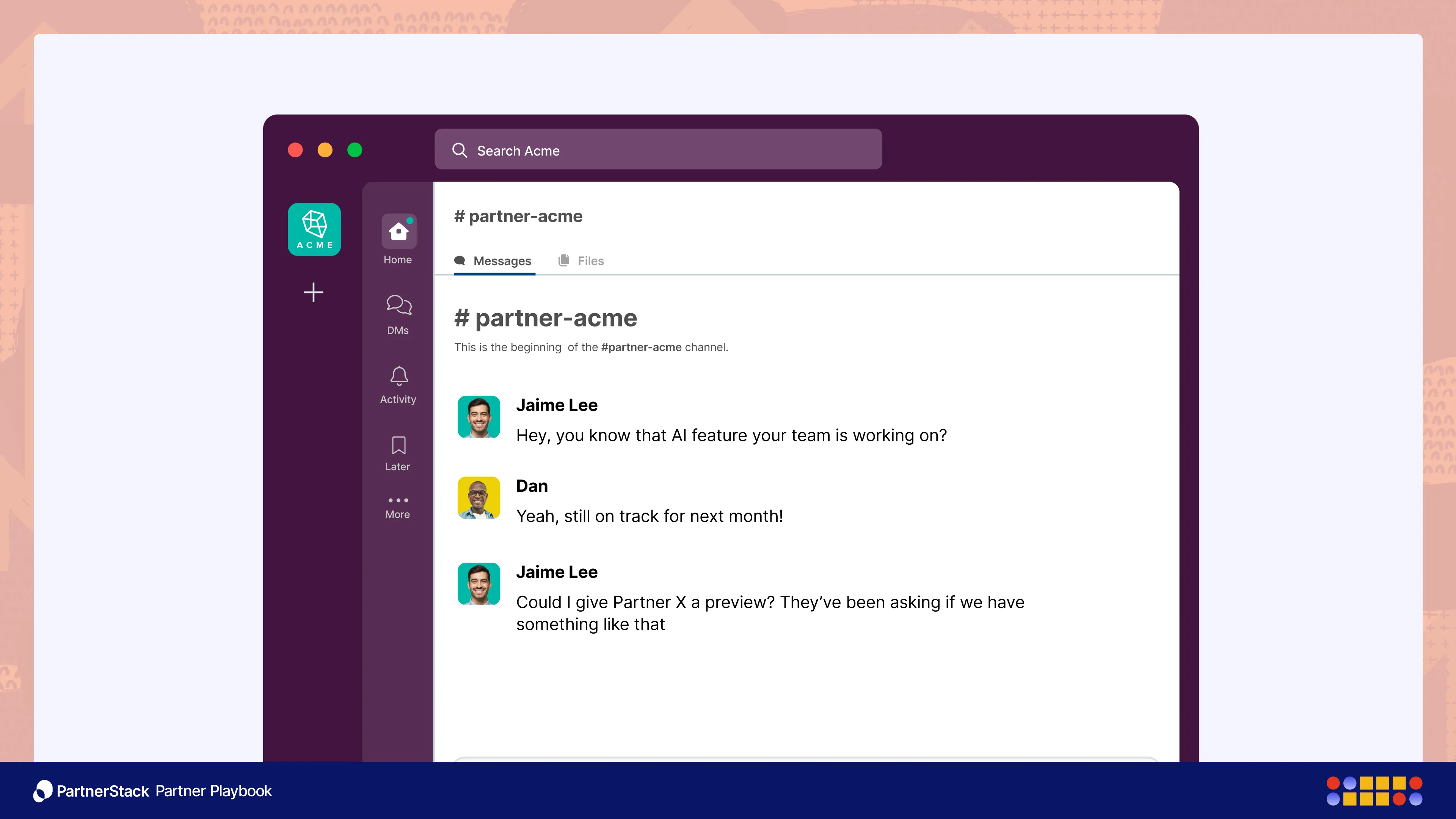1456x819 pixels.
Task: Add a workspace with the plus icon
Action: [x=314, y=292]
